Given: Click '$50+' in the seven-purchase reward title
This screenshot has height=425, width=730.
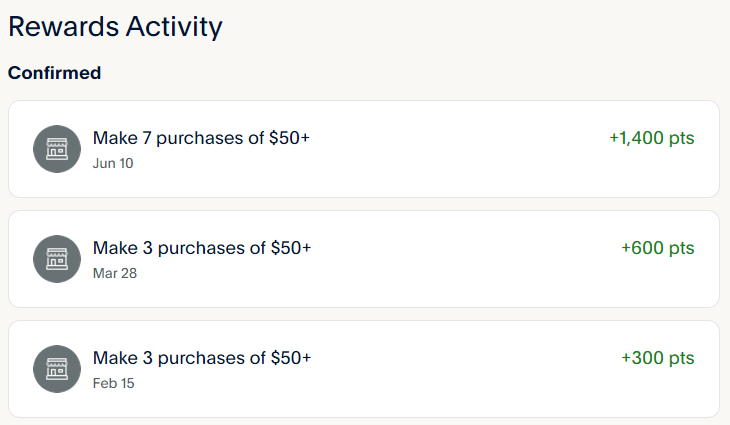Looking at the screenshot, I should tap(290, 138).
